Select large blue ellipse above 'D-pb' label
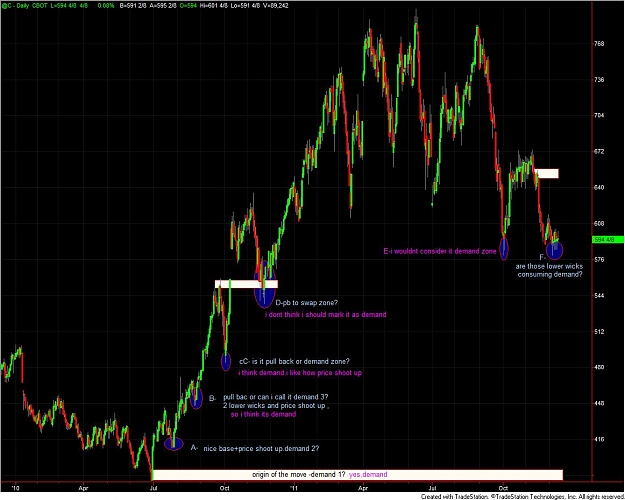Image resolution: width=625 pixels, height=500 pixels. [x=265, y=284]
